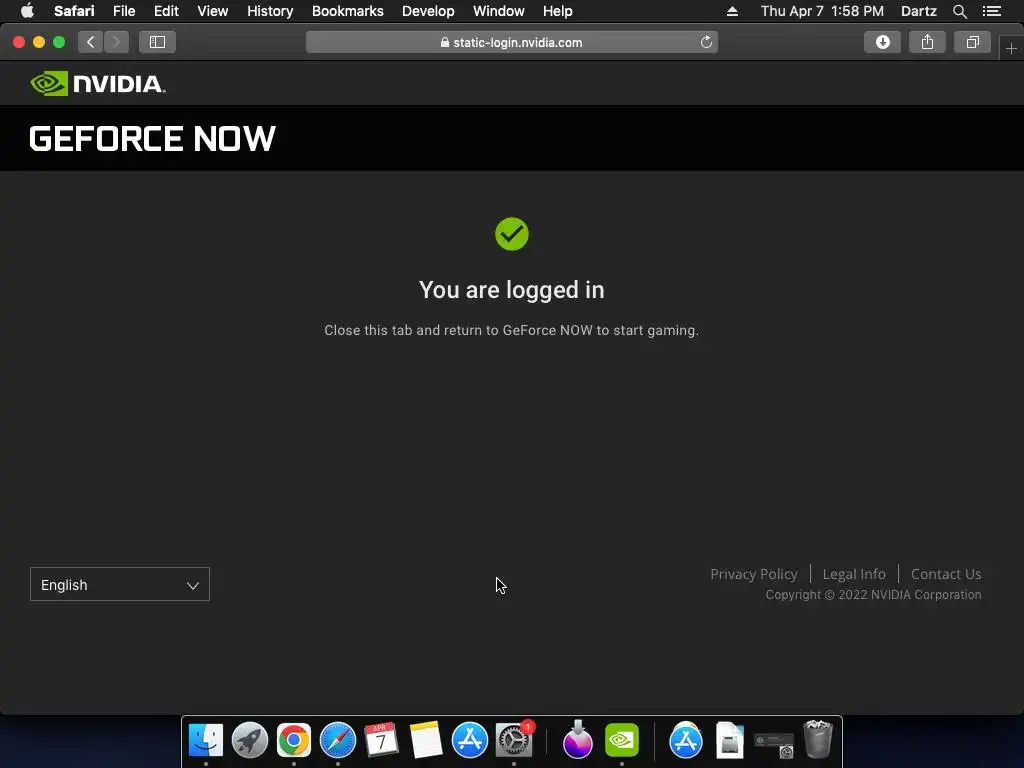Click the Safari compass icon in the Dock
Screen dimensions: 1024x768
click(x=338, y=740)
